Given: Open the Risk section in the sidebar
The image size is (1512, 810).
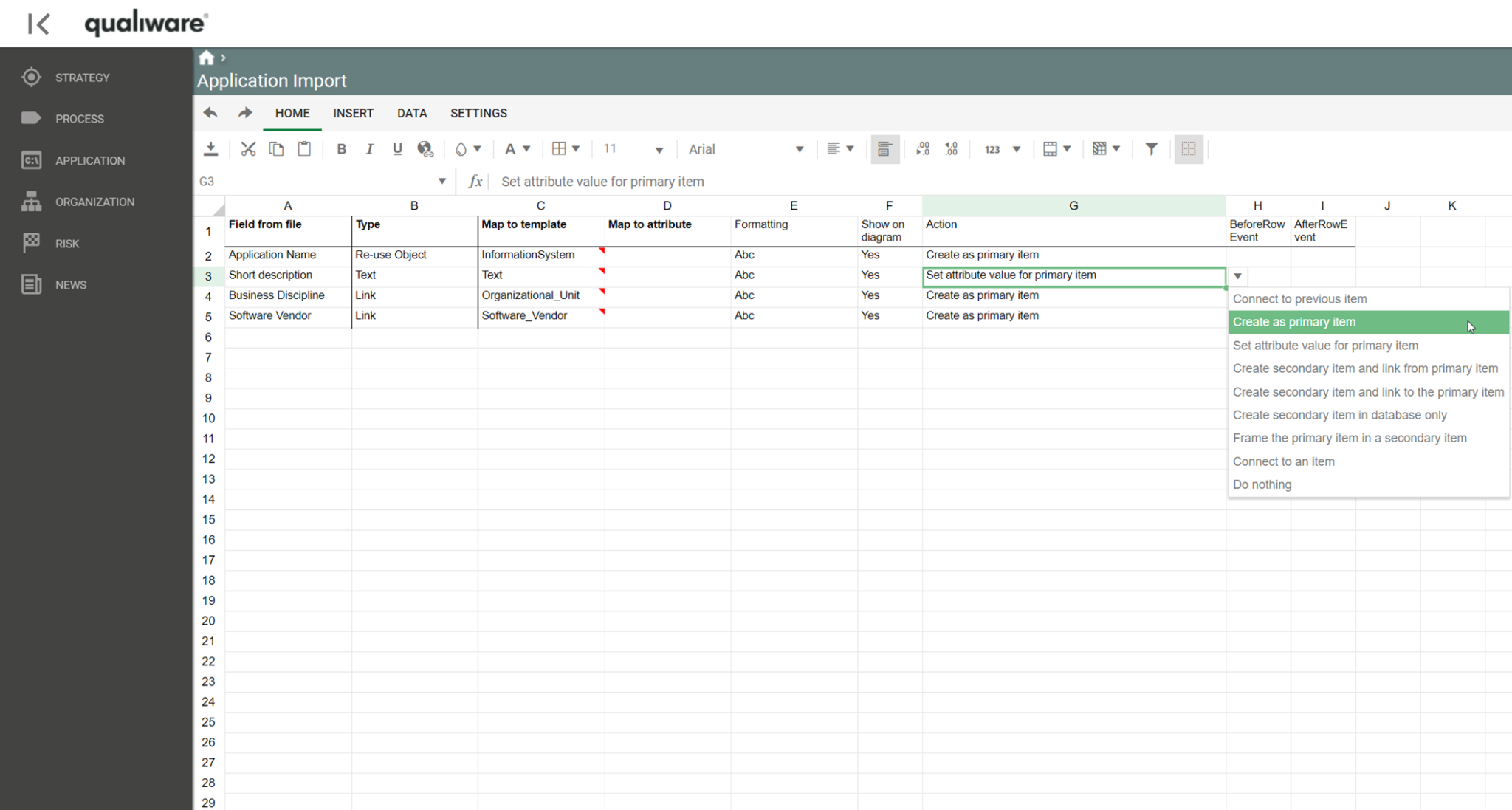Looking at the screenshot, I should pyautogui.click(x=66, y=243).
